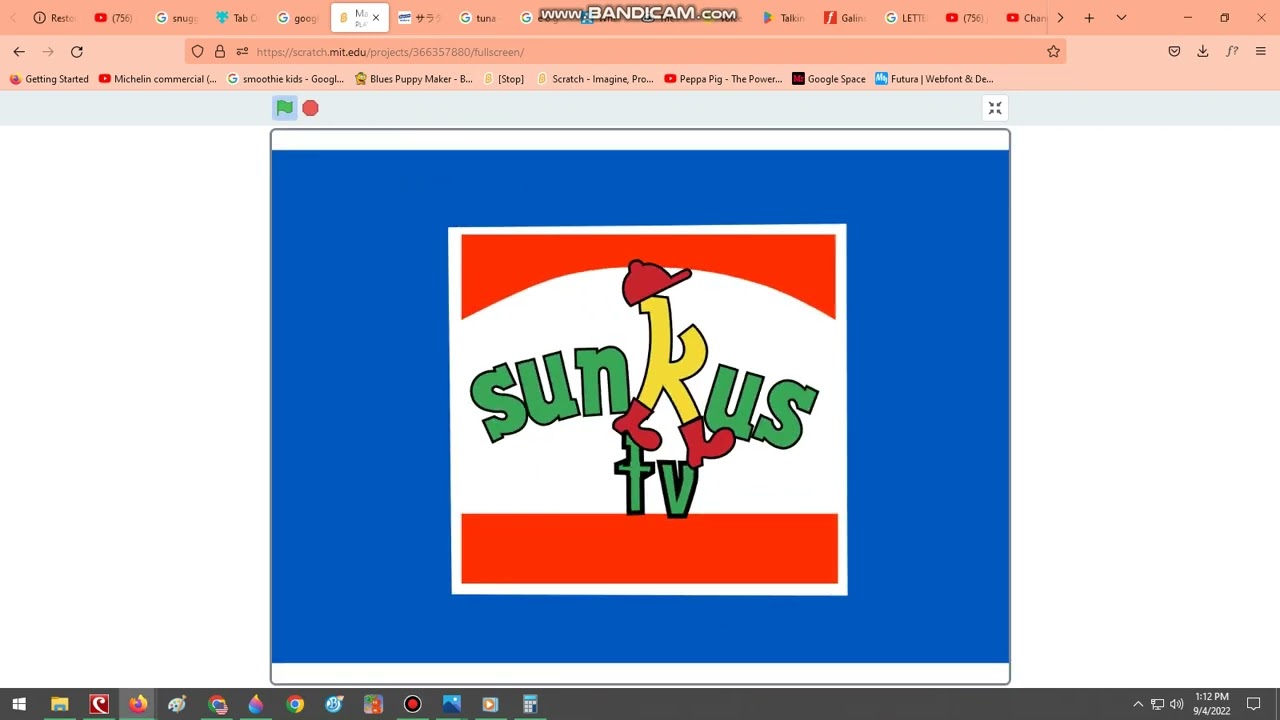Open the Google Space bookmark

(829, 79)
